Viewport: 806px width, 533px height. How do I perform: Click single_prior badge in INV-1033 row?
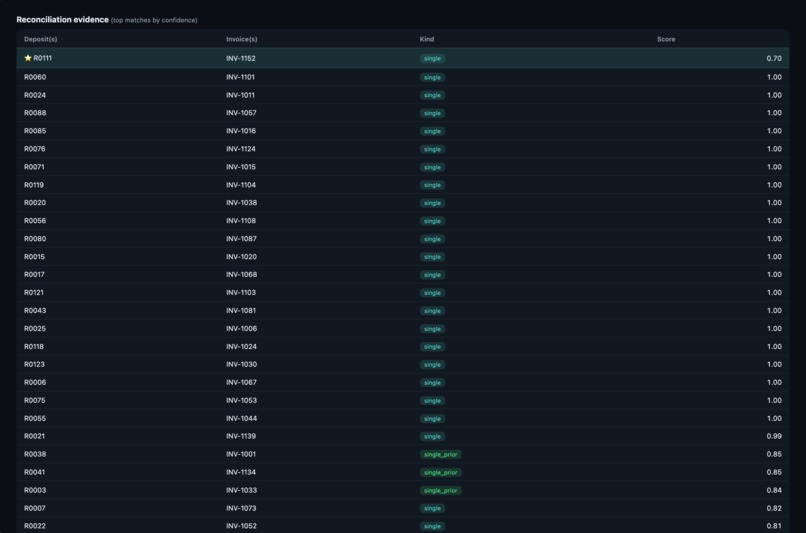[441, 490]
